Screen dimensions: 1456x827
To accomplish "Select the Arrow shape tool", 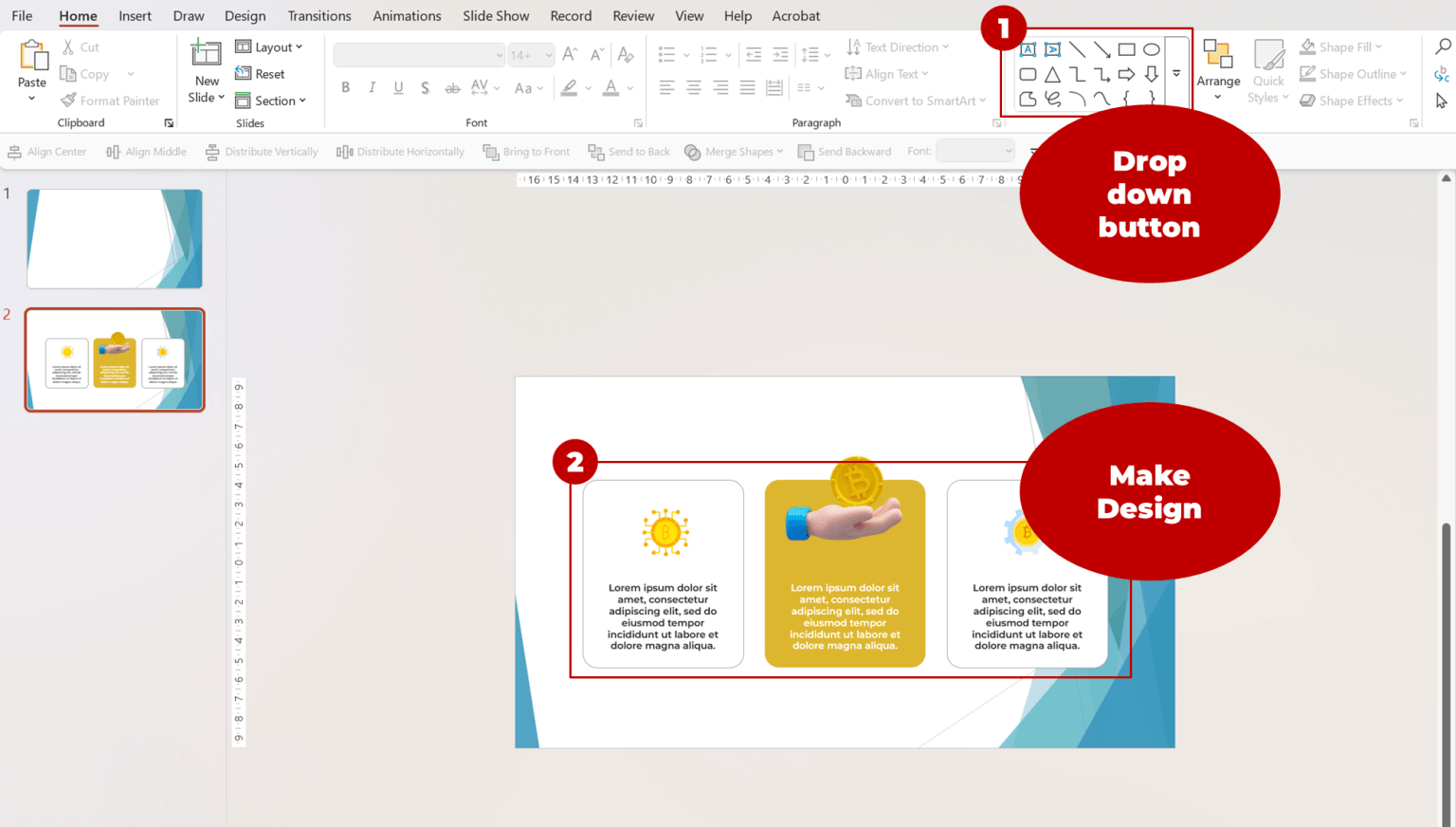I will pyautogui.click(x=1101, y=49).
